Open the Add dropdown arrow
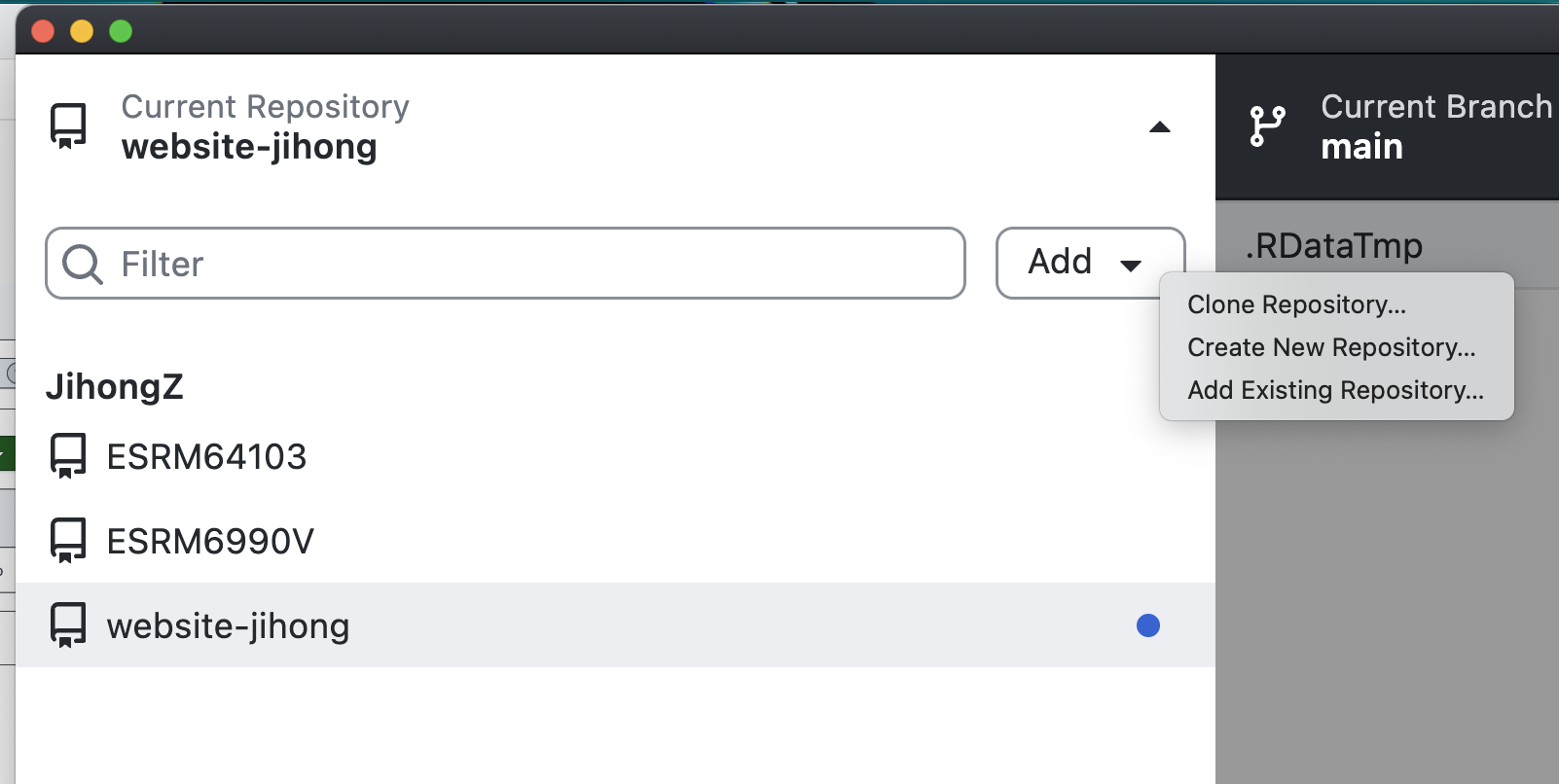 (1130, 266)
